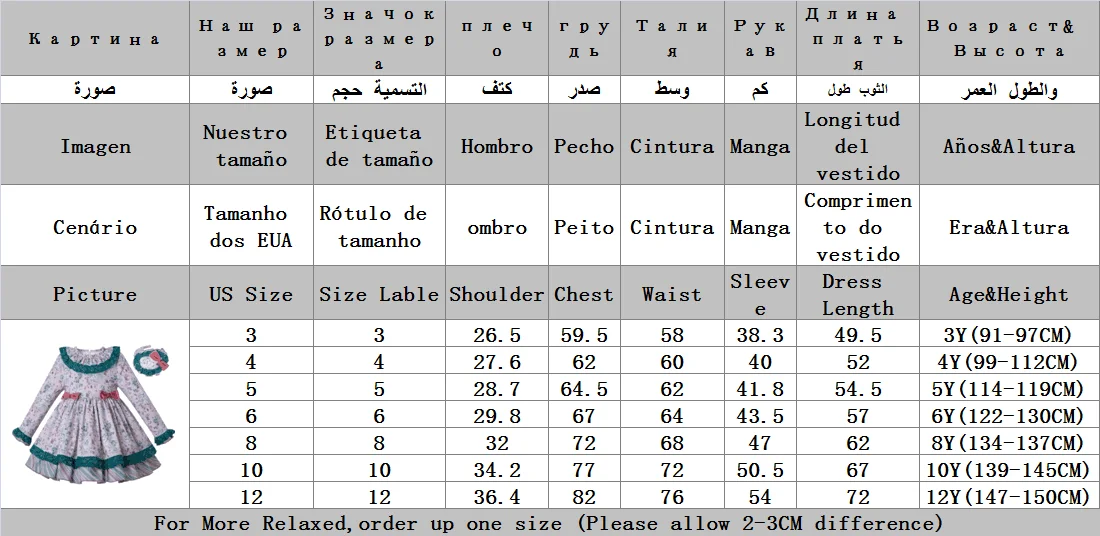Screen dimensions: 1100x536
Task: Select the 'Cenário' Portuguese header cell
Action: point(95,226)
